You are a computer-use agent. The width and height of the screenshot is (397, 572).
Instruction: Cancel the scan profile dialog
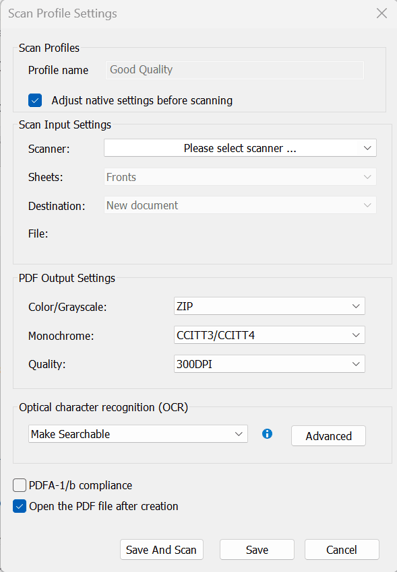click(342, 550)
